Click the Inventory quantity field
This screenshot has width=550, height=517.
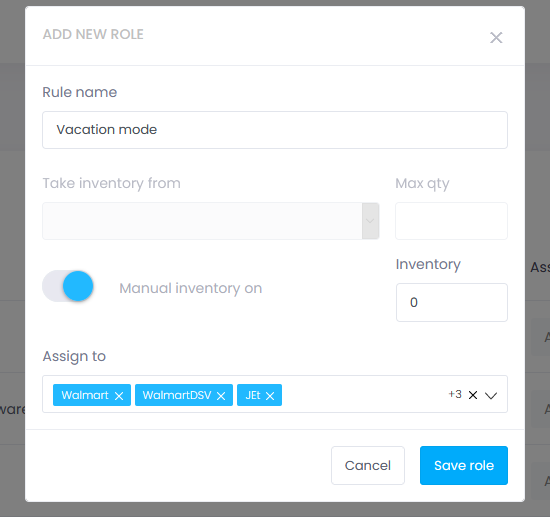click(x=451, y=302)
